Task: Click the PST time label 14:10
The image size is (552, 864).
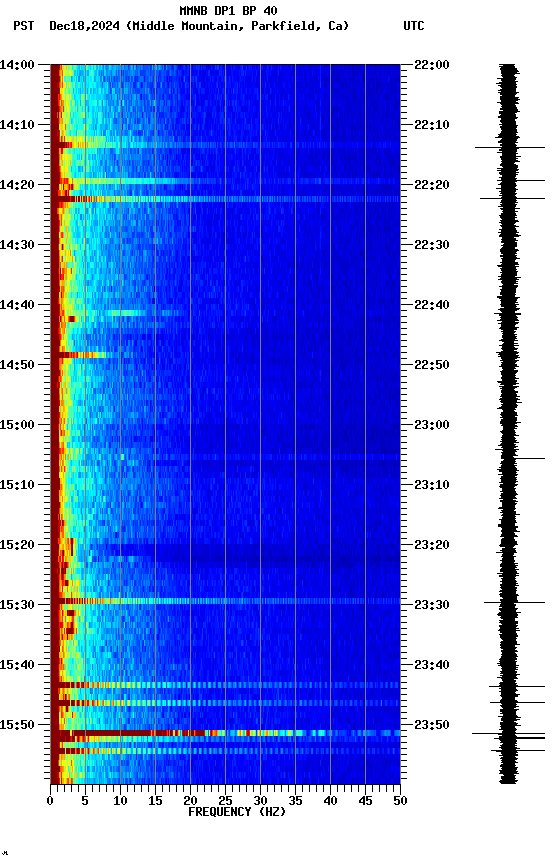Action: 17,125
